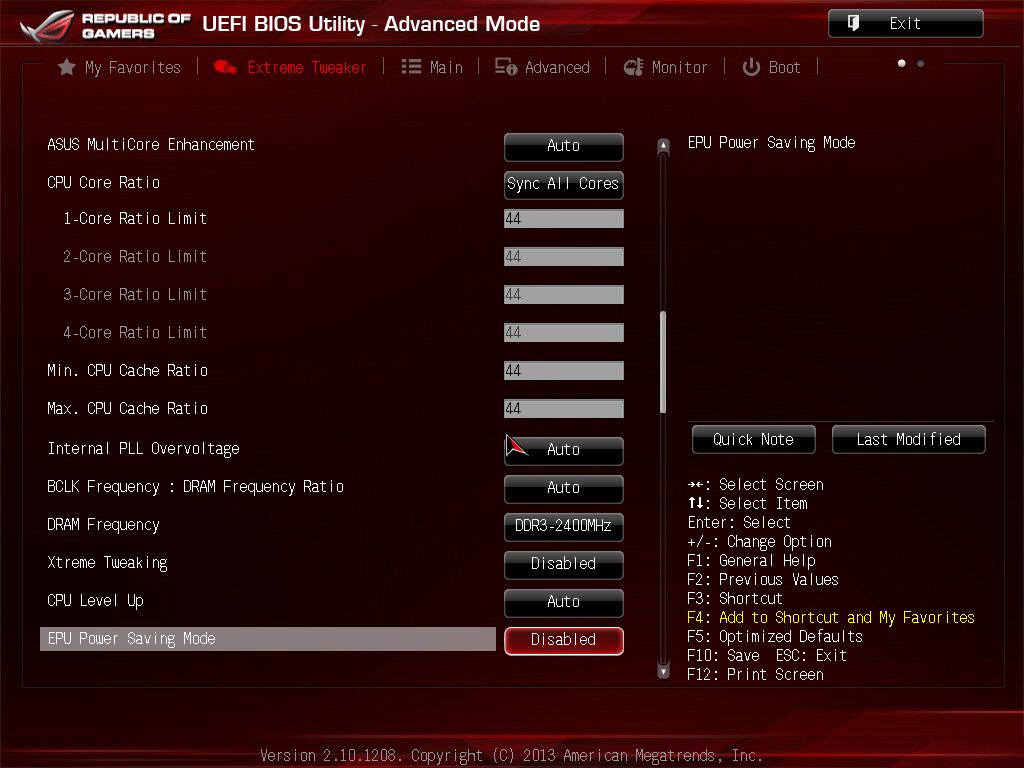Screen dimensions: 1024x768
Task: Click the F3: Shortcut hint text
Action: 735,598
